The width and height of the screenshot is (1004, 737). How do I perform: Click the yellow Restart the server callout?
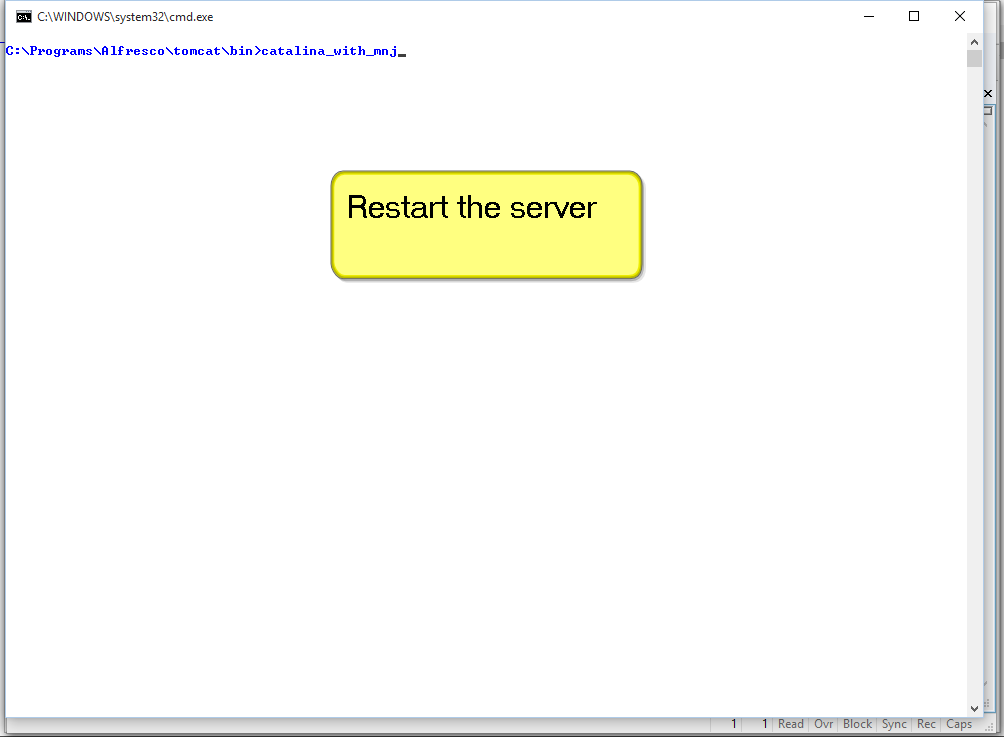point(486,224)
